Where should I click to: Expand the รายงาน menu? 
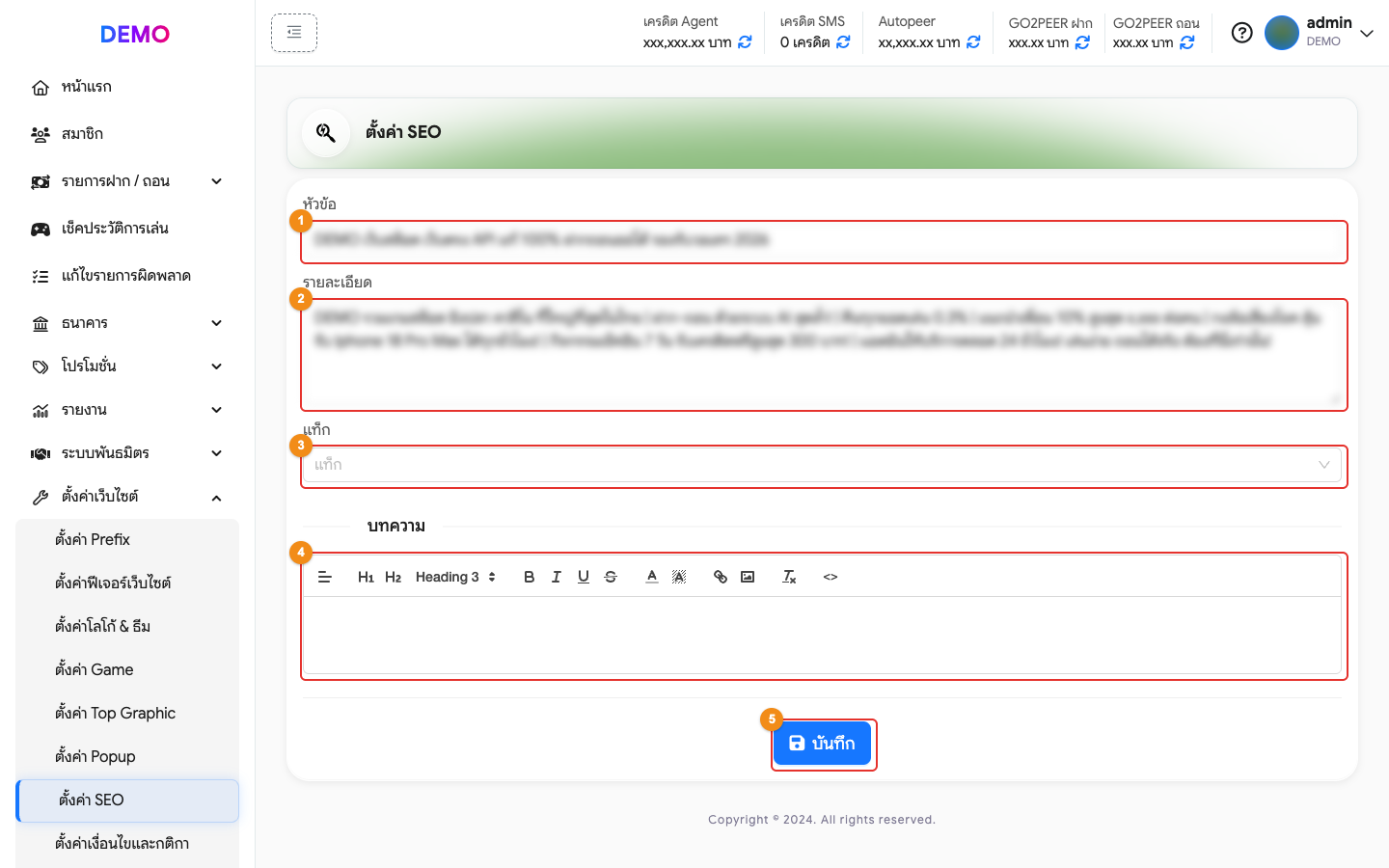point(127,410)
